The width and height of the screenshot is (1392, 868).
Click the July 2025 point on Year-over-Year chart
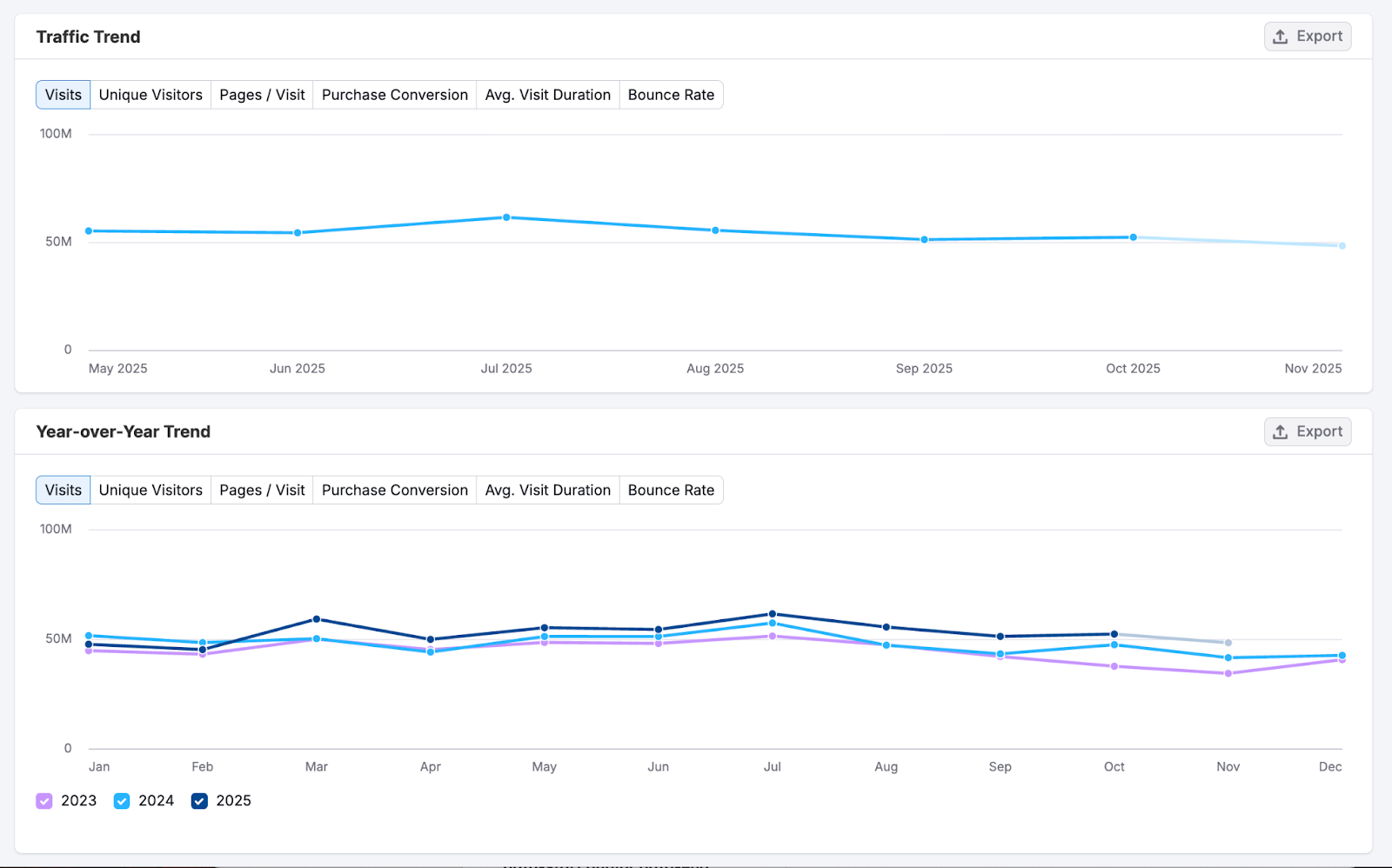(x=772, y=613)
